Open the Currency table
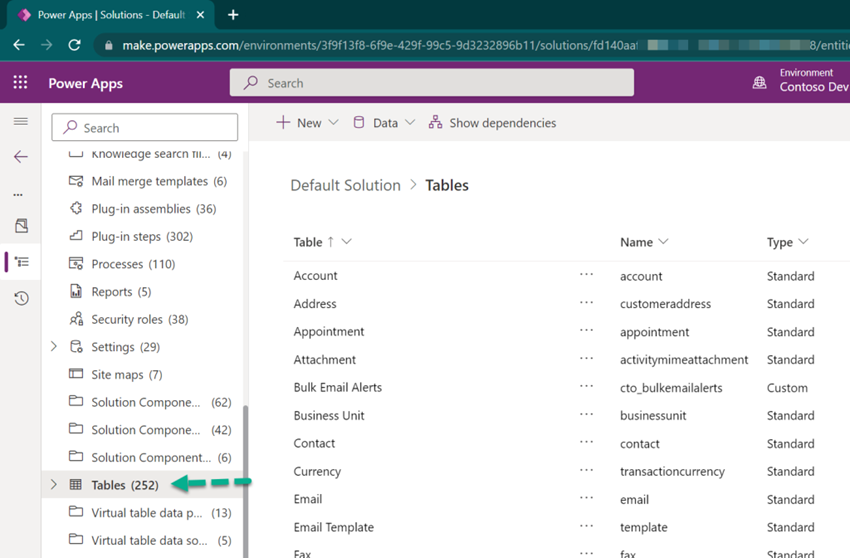850x558 pixels. (x=317, y=471)
